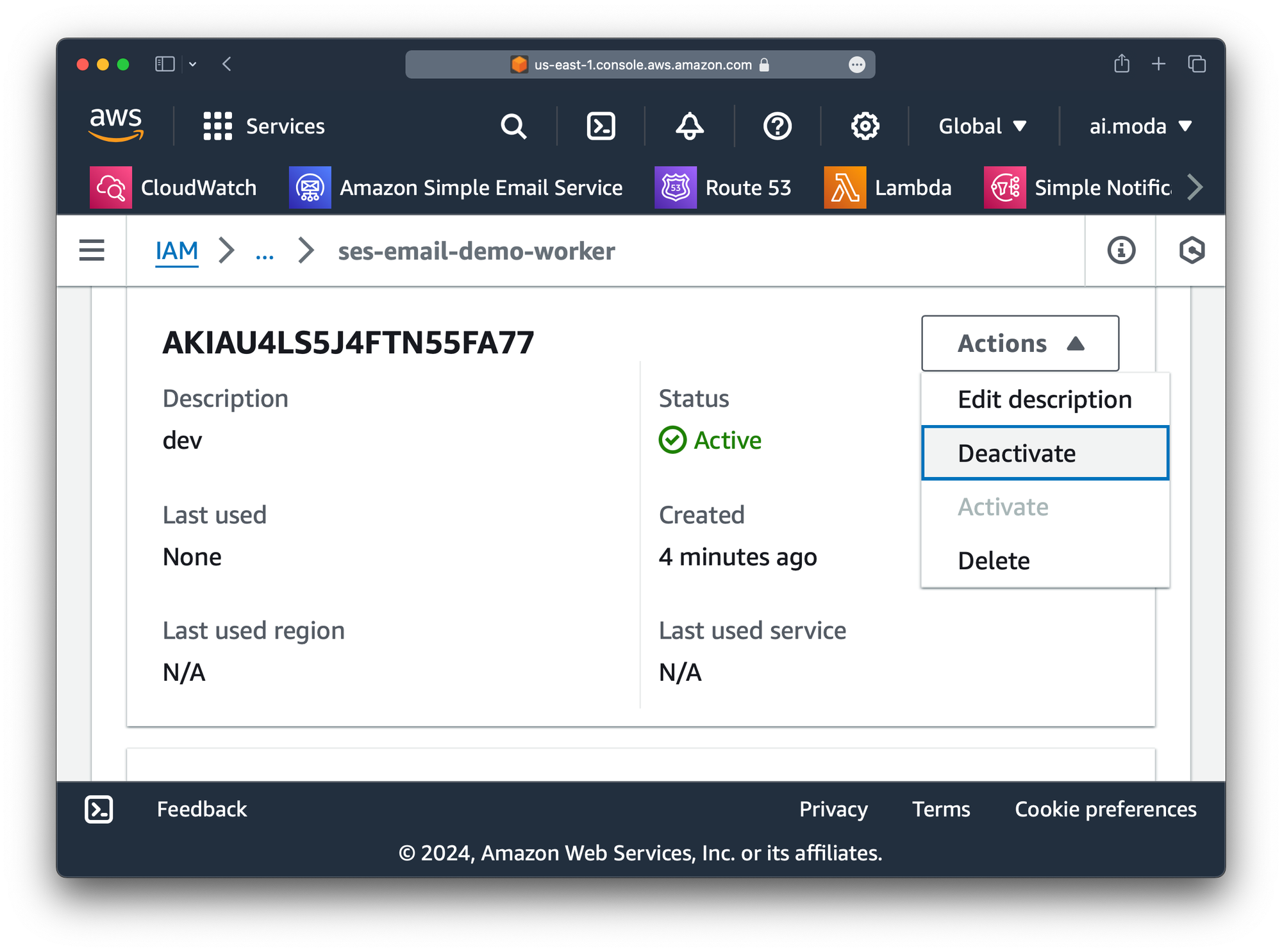Screen dimensions: 1282x952
Task: Choose Edit description menu item
Action: (x=1045, y=399)
